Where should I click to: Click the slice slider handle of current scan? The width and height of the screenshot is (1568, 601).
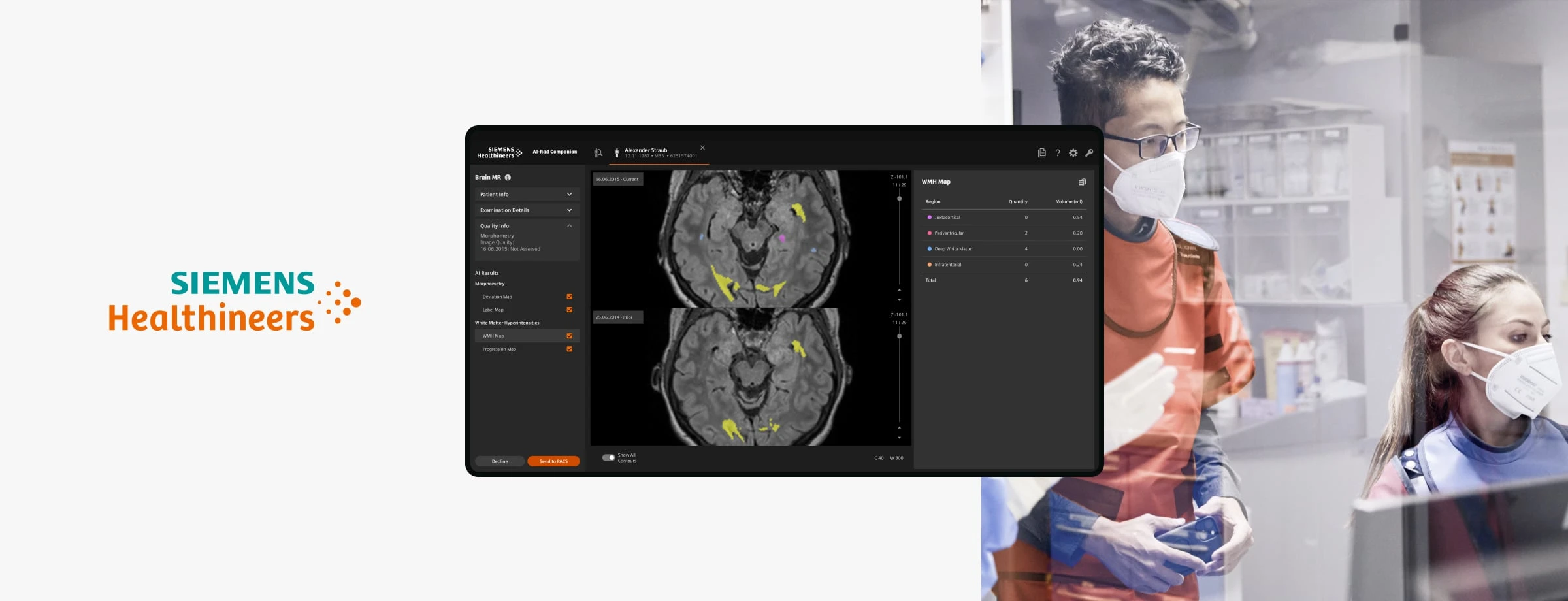(x=899, y=199)
